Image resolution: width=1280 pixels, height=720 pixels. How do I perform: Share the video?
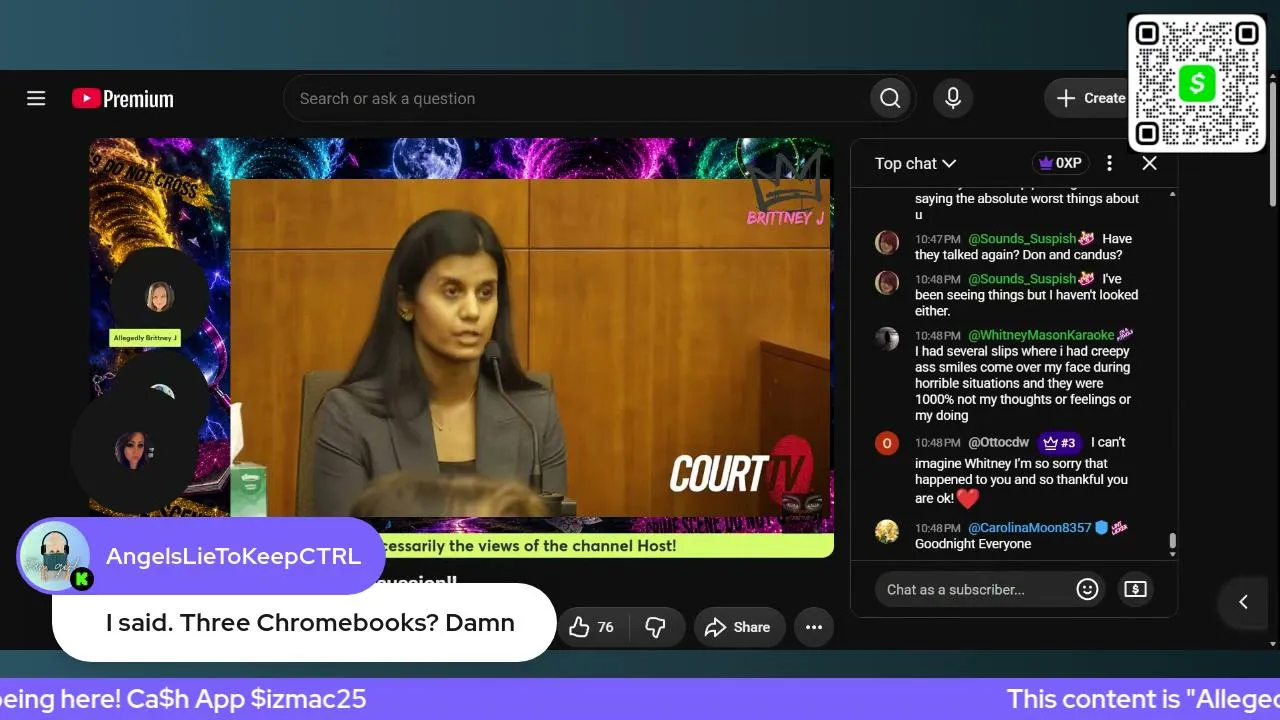tap(738, 627)
